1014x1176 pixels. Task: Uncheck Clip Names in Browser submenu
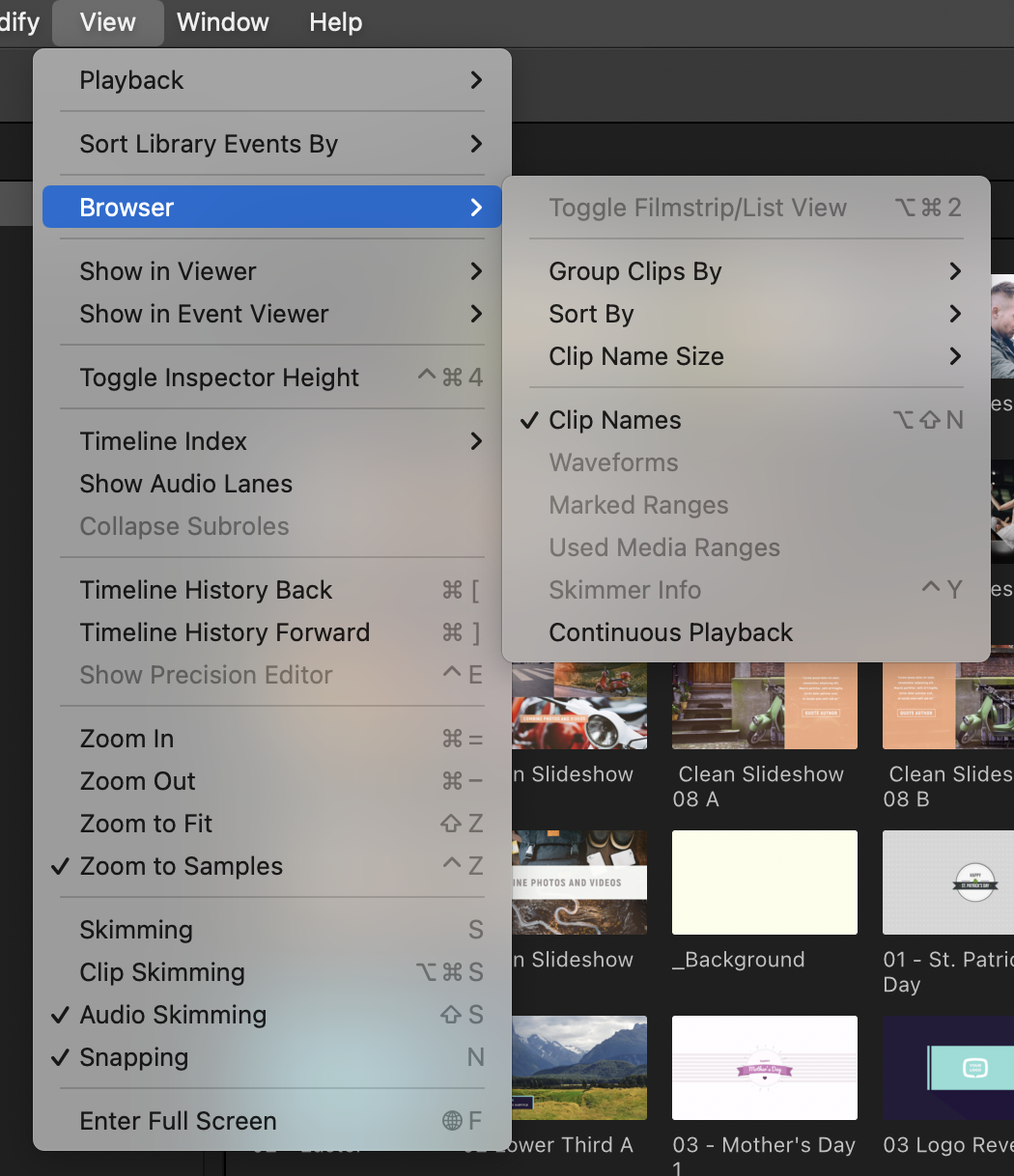[x=614, y=420]
